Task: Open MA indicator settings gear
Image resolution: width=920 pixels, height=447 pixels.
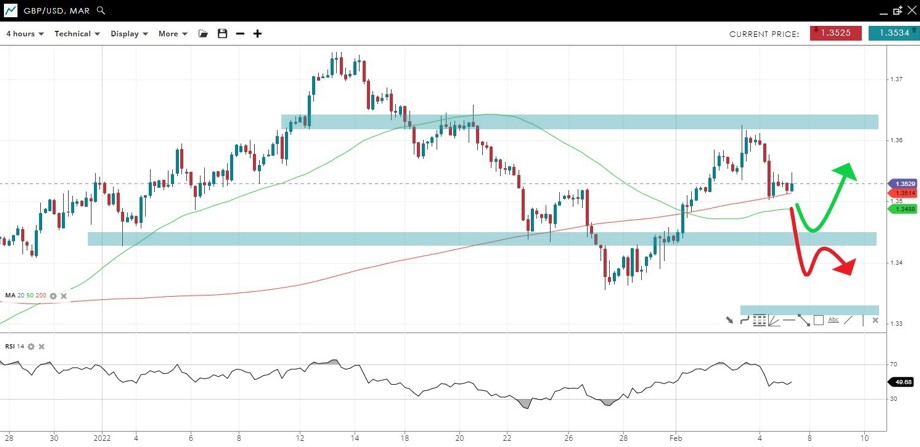Action: tap(53, 296)
